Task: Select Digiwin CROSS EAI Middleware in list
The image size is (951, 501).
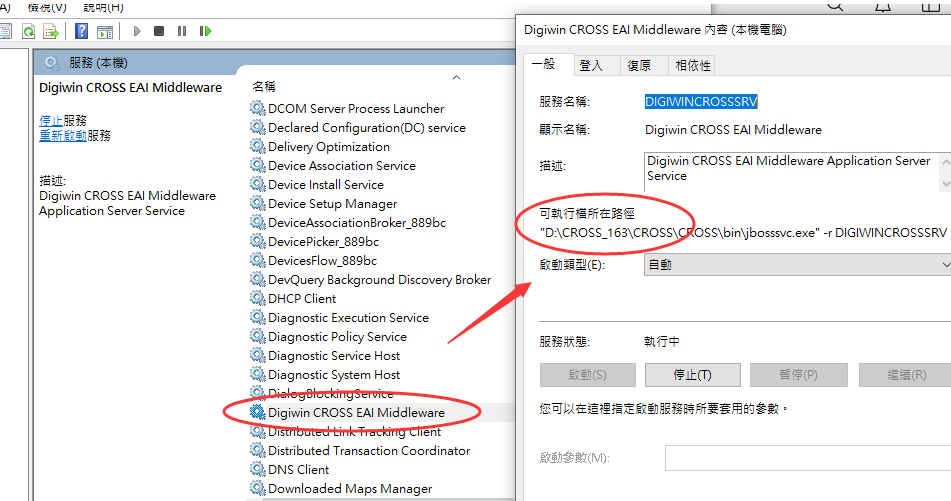Action: click(x=356, y=412)
